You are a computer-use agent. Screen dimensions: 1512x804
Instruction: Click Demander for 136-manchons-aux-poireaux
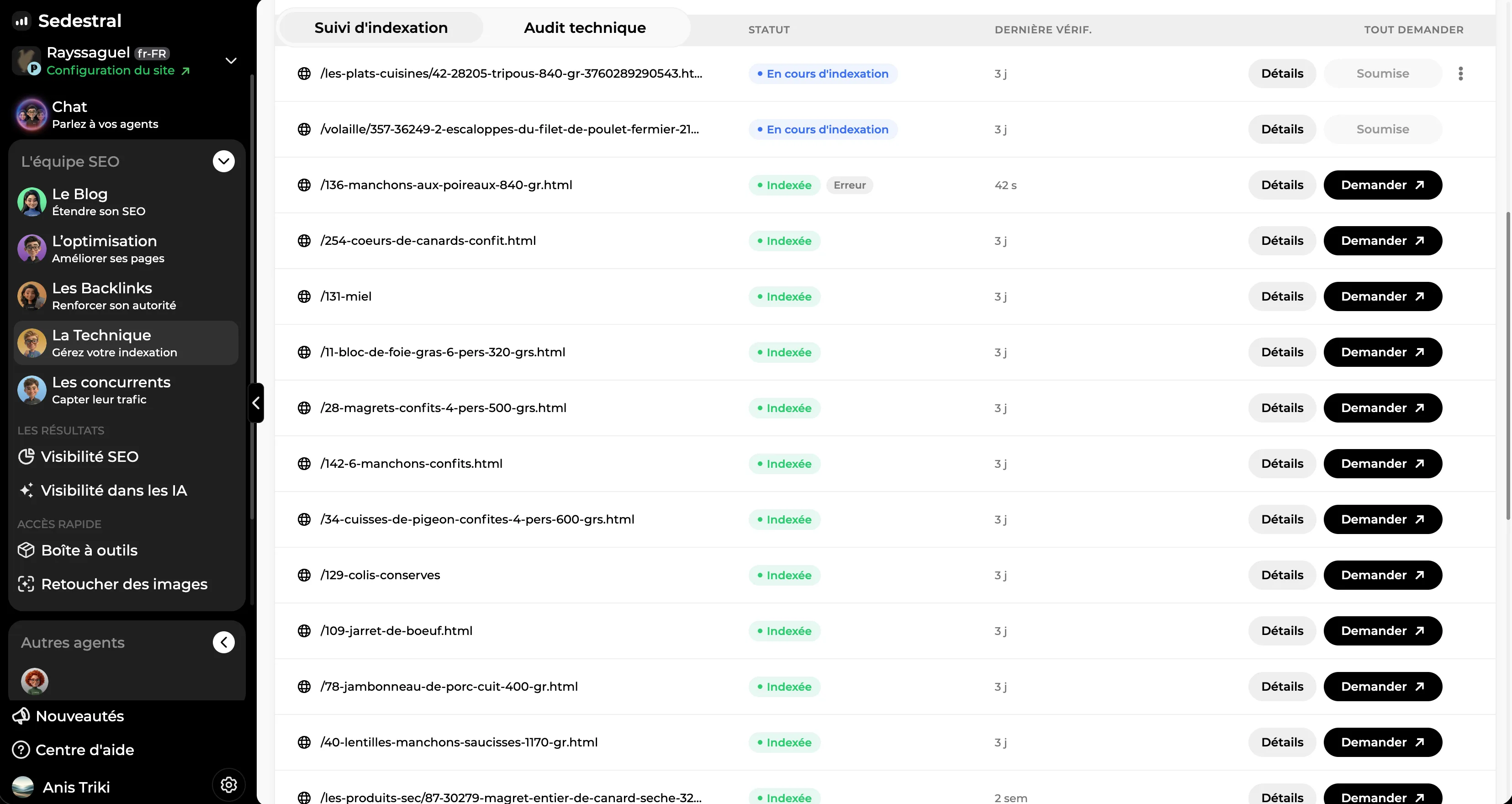[1382, 185]
